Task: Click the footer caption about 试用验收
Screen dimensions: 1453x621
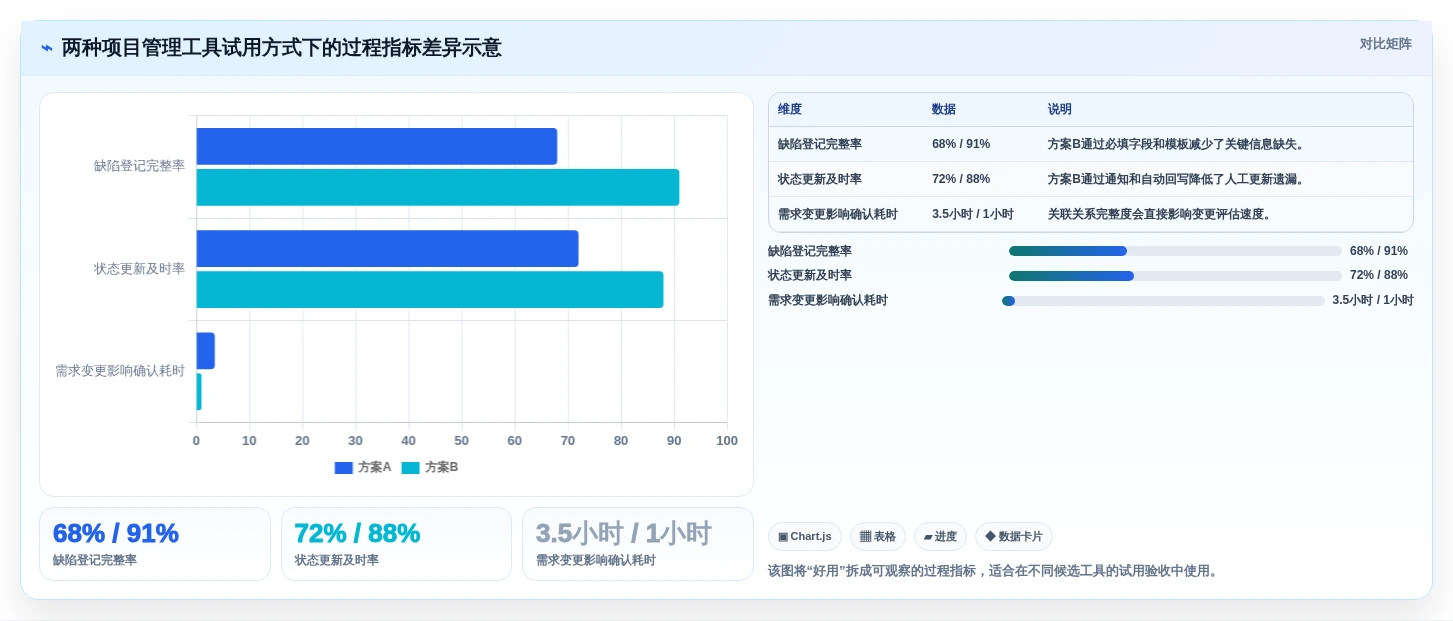Action: point(995,571)
